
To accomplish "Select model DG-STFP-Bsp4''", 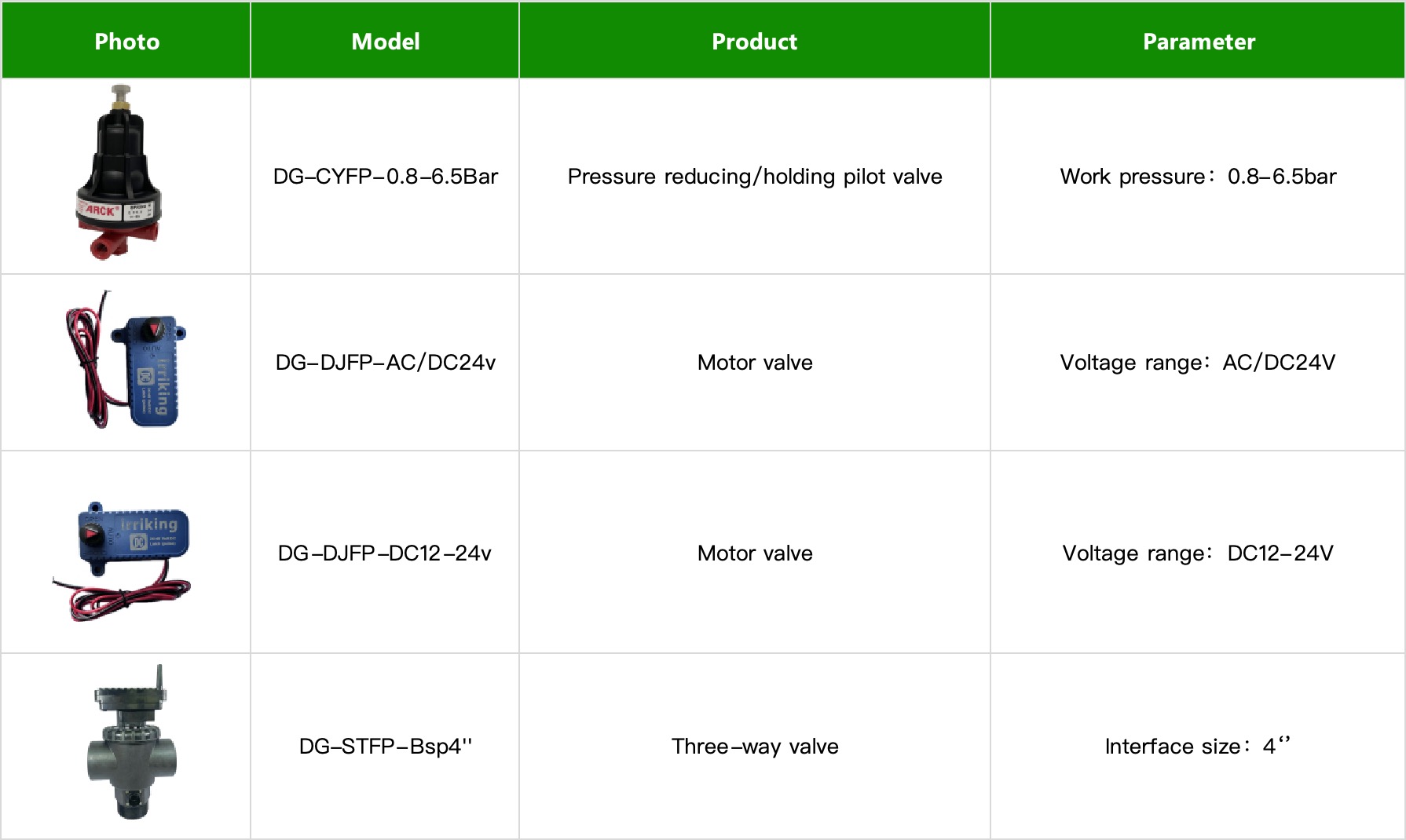I will pos(386,746).
